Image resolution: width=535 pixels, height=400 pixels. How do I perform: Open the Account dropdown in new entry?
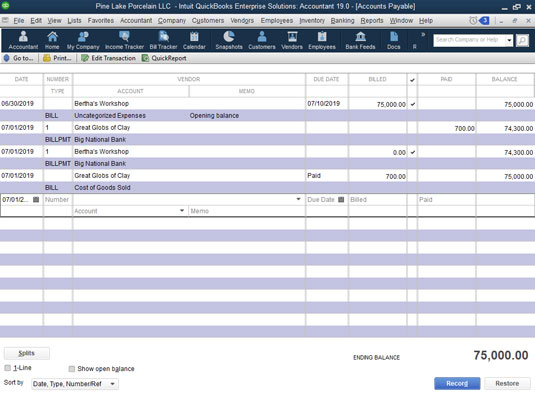pos(182,211)
